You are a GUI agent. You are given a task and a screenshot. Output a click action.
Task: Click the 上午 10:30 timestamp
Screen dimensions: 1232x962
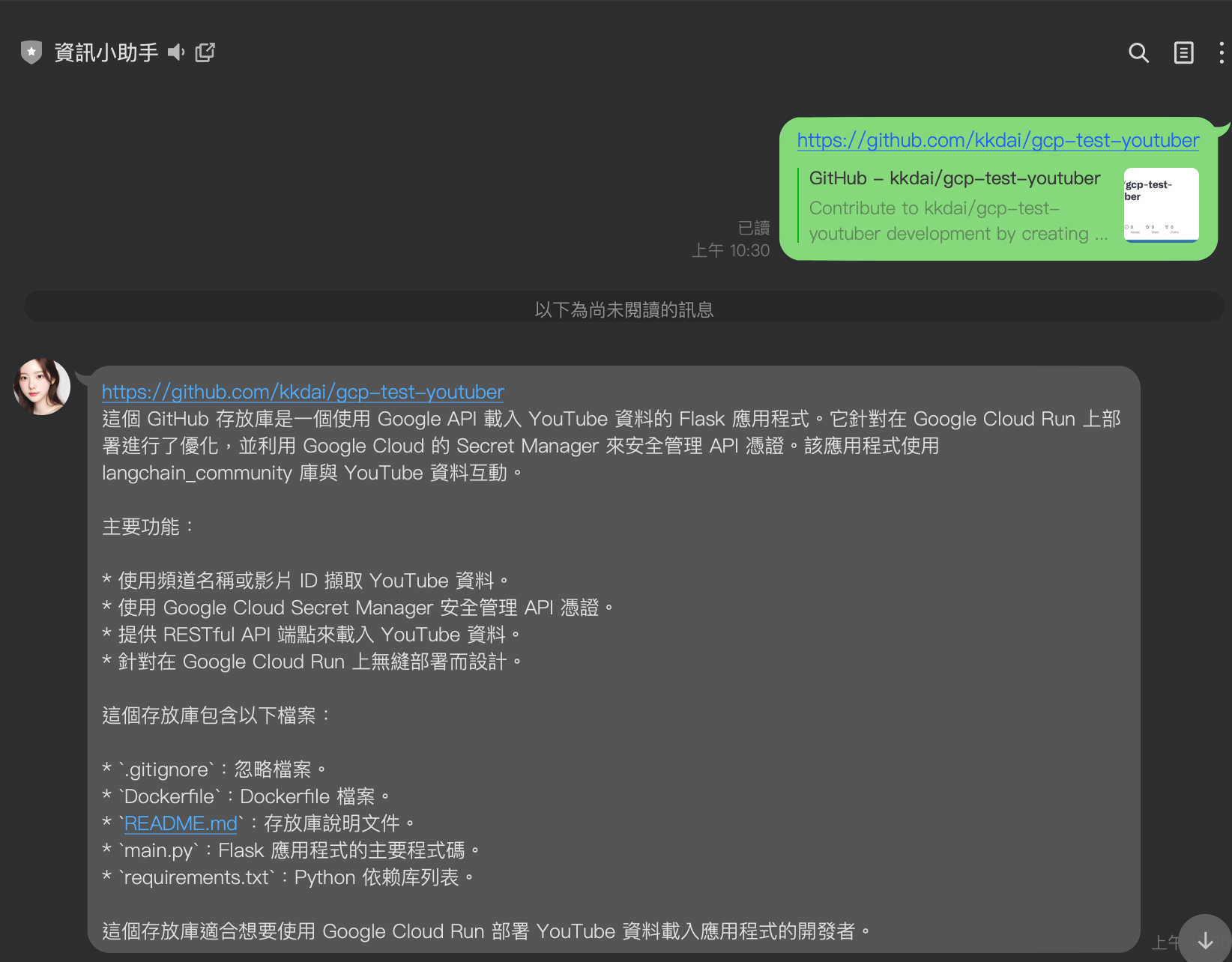pos(730,250)
